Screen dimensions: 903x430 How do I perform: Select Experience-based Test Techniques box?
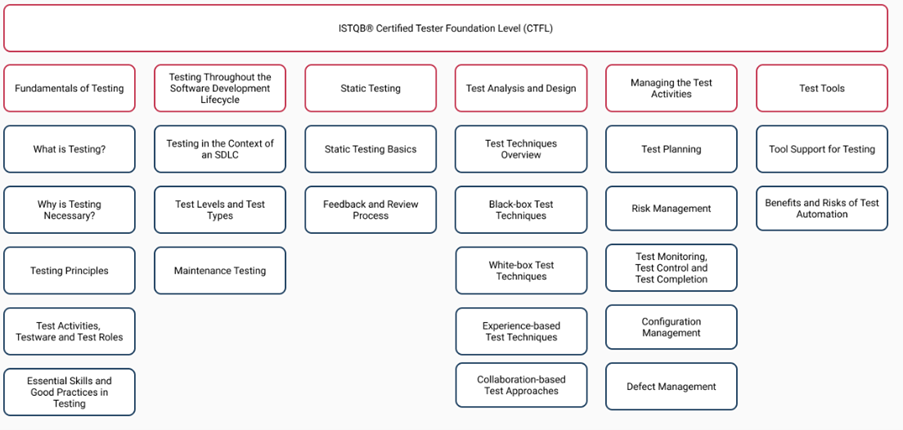point(521,331)
